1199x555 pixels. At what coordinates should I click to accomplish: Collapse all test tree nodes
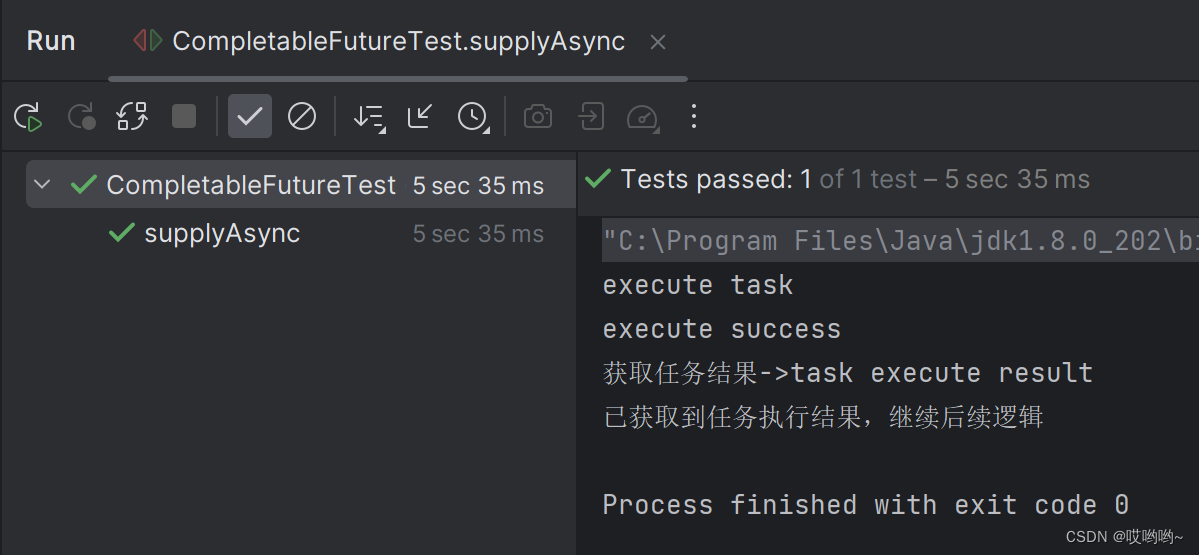[x=420, y=117]
